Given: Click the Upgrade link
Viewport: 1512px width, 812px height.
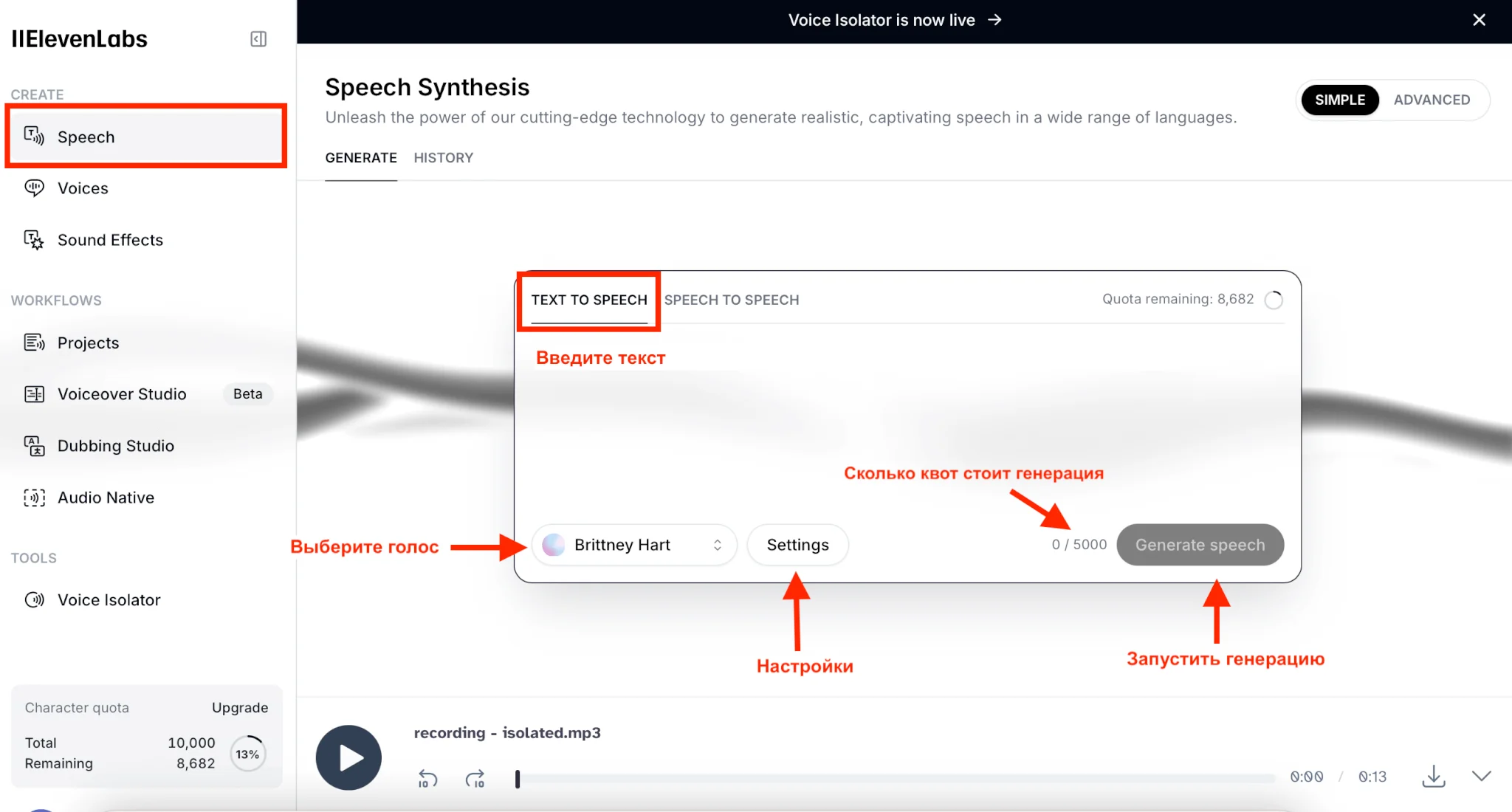Looking at the screenshot, I should click(x=240, y=707).
